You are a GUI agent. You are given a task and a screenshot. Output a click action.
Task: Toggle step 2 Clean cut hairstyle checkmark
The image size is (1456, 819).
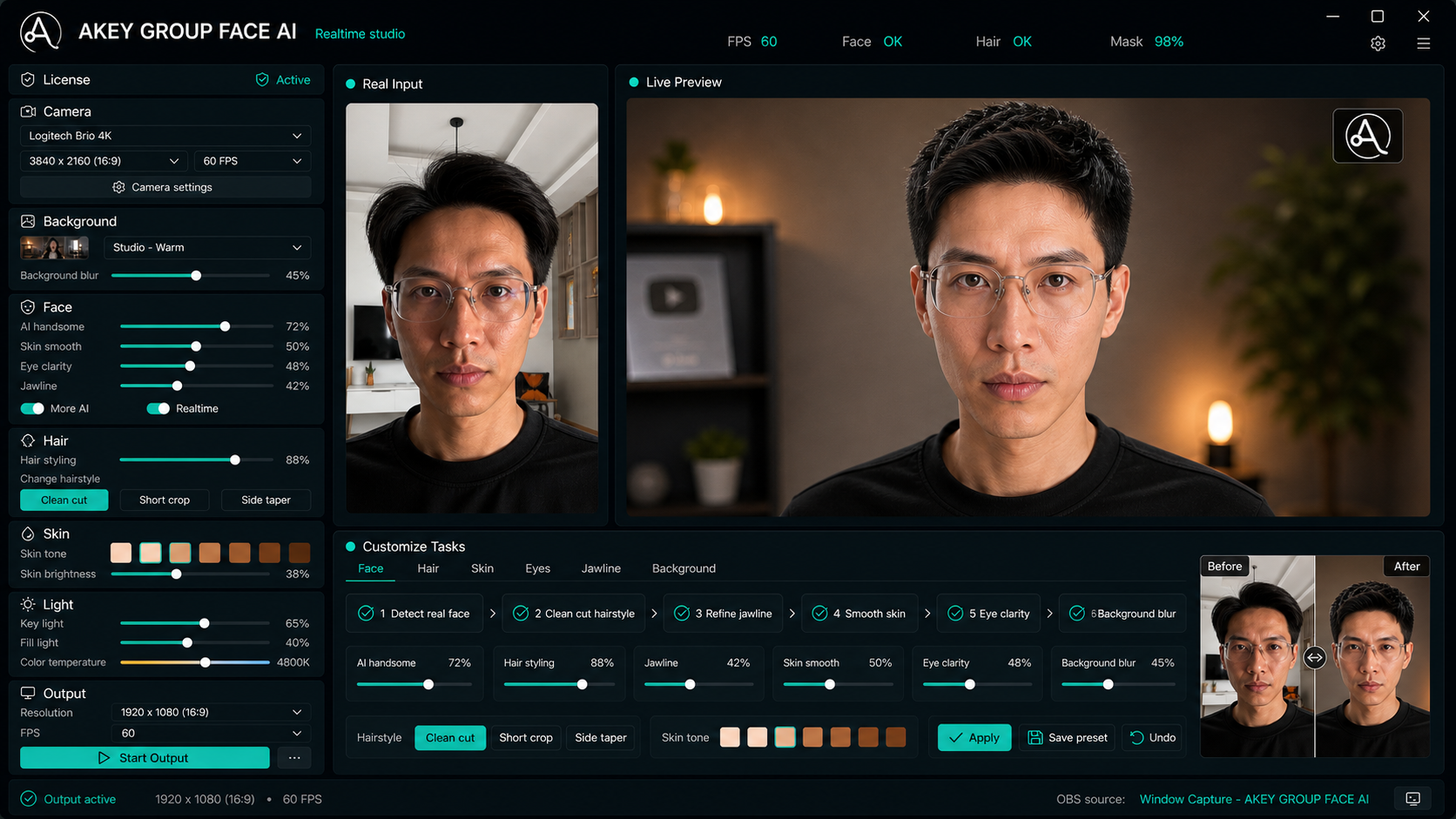point(521,614)
